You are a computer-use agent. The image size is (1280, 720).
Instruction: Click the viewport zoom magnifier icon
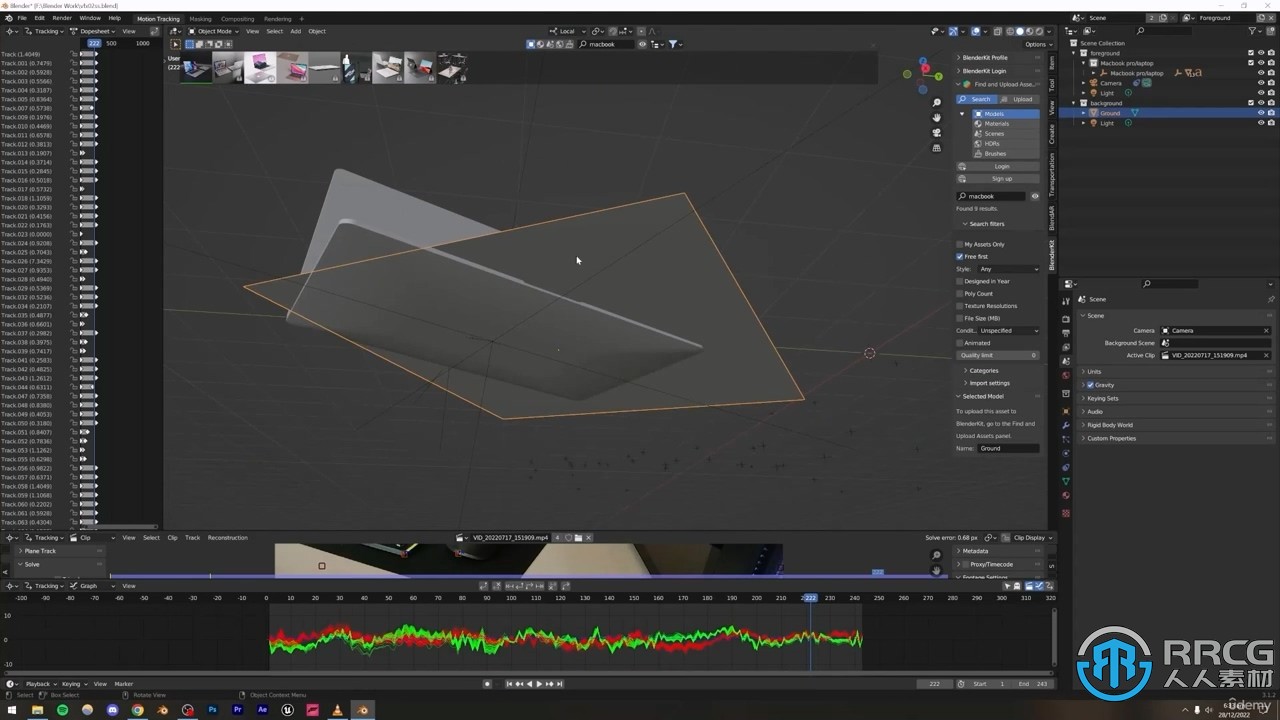point(936,103)
